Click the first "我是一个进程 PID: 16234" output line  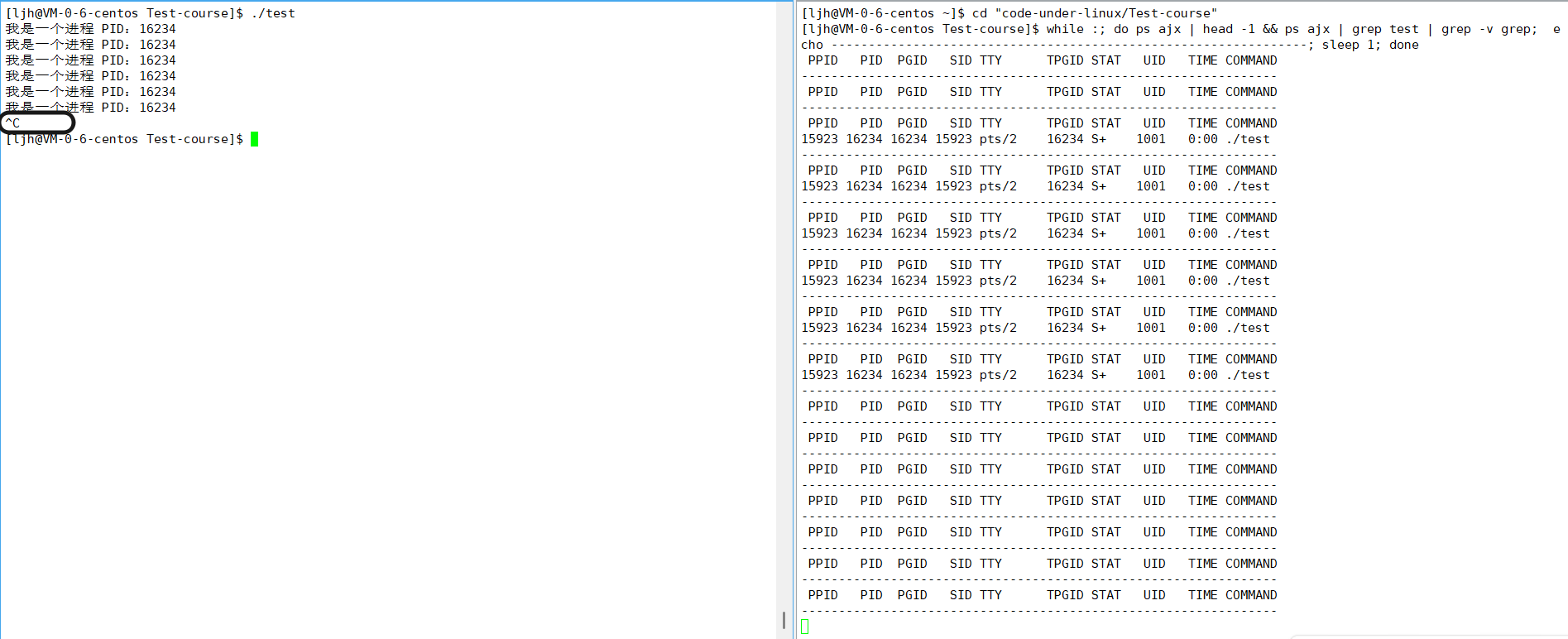pyautogui.click(x=91, y=29)
